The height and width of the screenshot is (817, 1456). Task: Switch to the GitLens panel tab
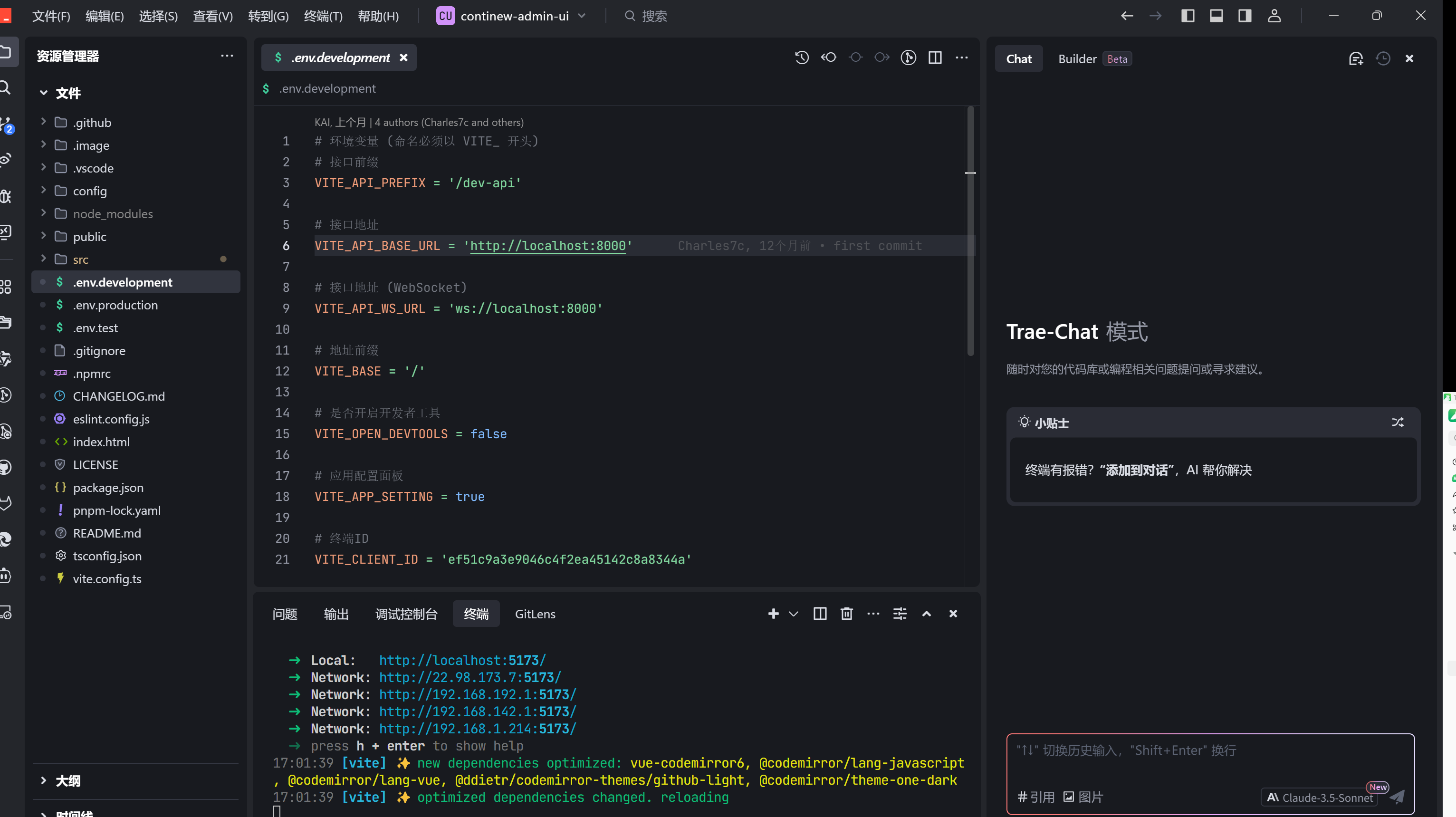coord(535,614)
